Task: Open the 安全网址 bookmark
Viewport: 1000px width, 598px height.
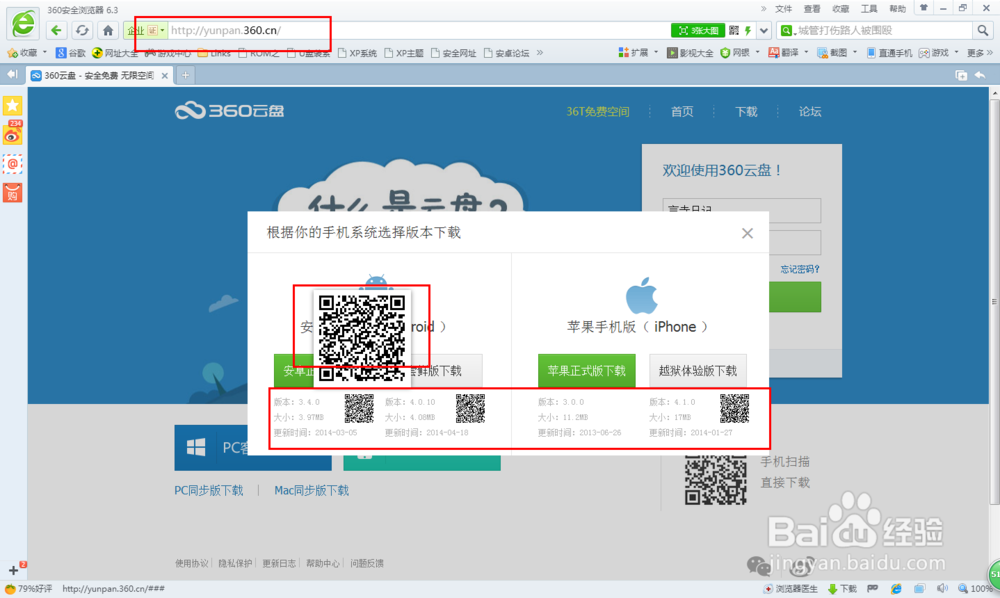Action: click(453, 53)
